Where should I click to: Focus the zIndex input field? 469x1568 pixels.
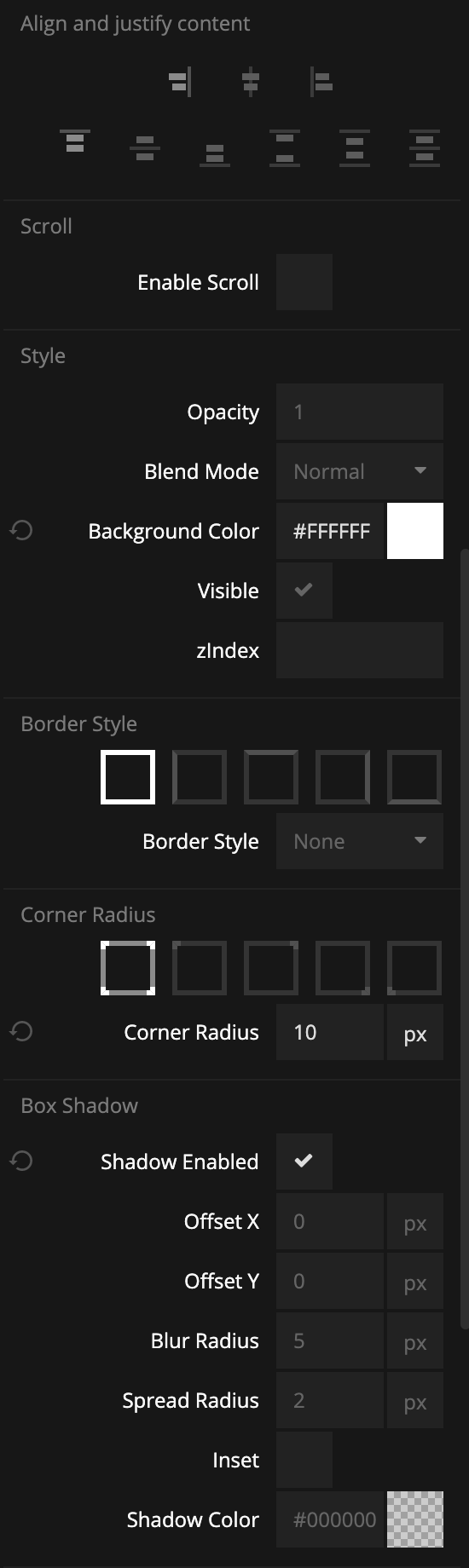click(360, 650)
